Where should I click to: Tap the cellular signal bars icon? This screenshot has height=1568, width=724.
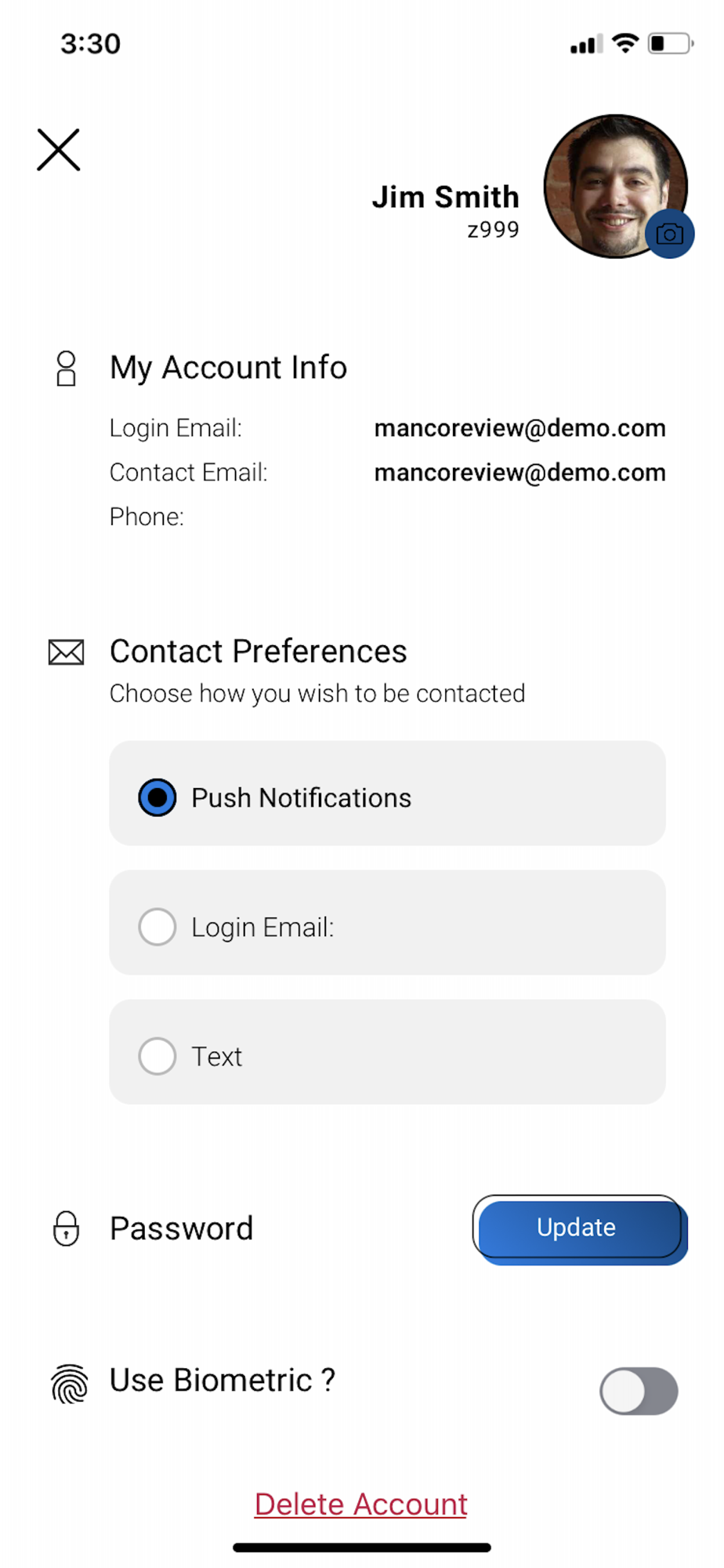point(586,45)
